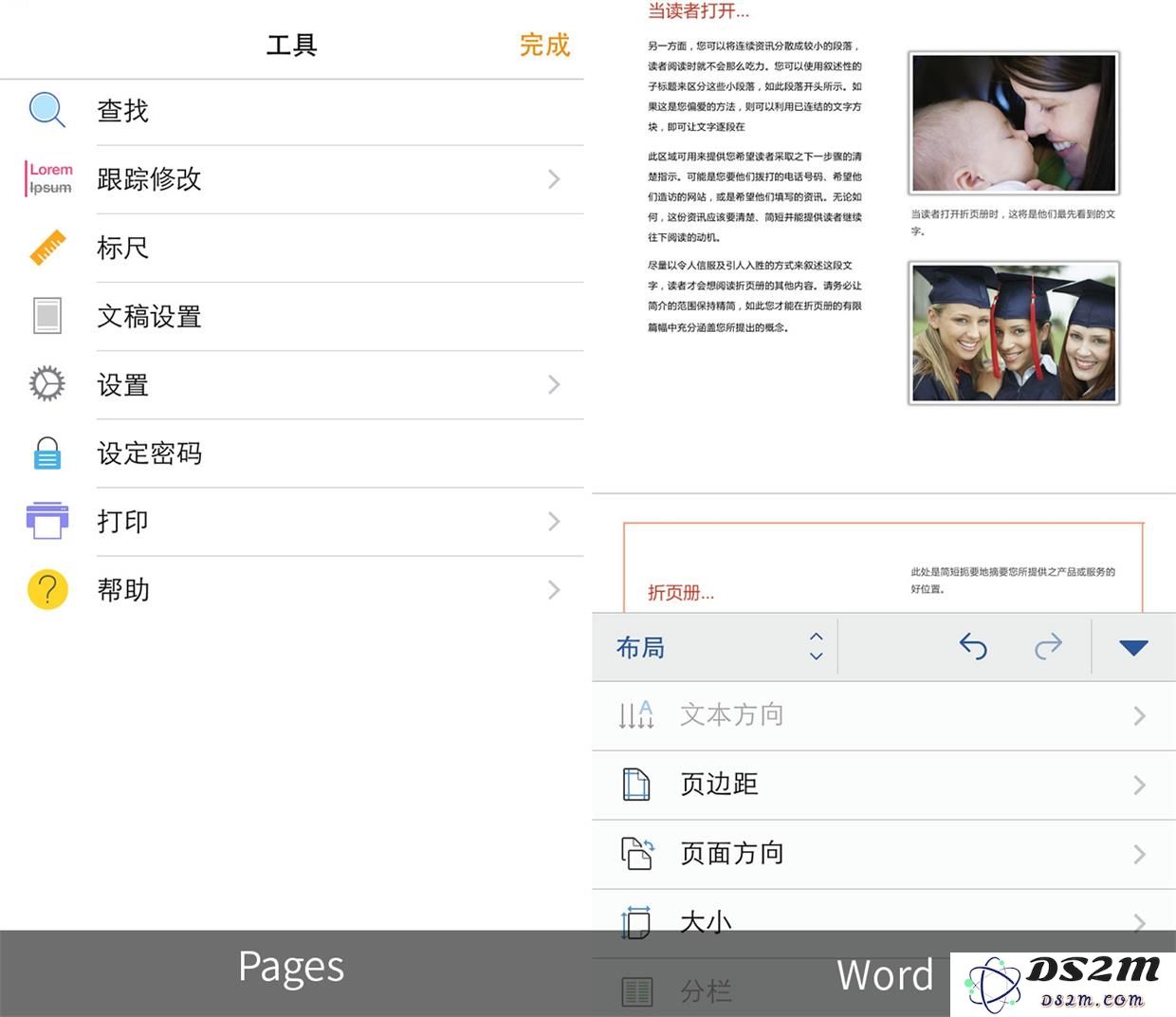Expand the 跟踪修改 row chevron
The image size is (1176, 1017).
554,179
